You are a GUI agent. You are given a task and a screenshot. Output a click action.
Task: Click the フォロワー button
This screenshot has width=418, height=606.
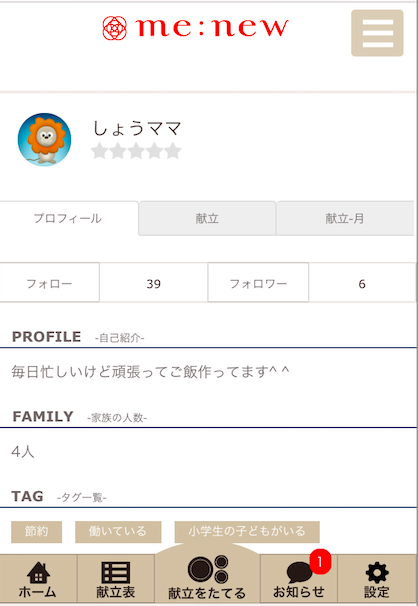pyautogui.click(x=258, y=283)
